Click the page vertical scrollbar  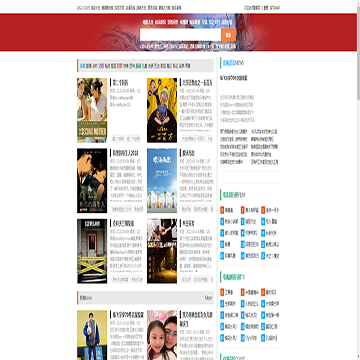tap(358, 180)
